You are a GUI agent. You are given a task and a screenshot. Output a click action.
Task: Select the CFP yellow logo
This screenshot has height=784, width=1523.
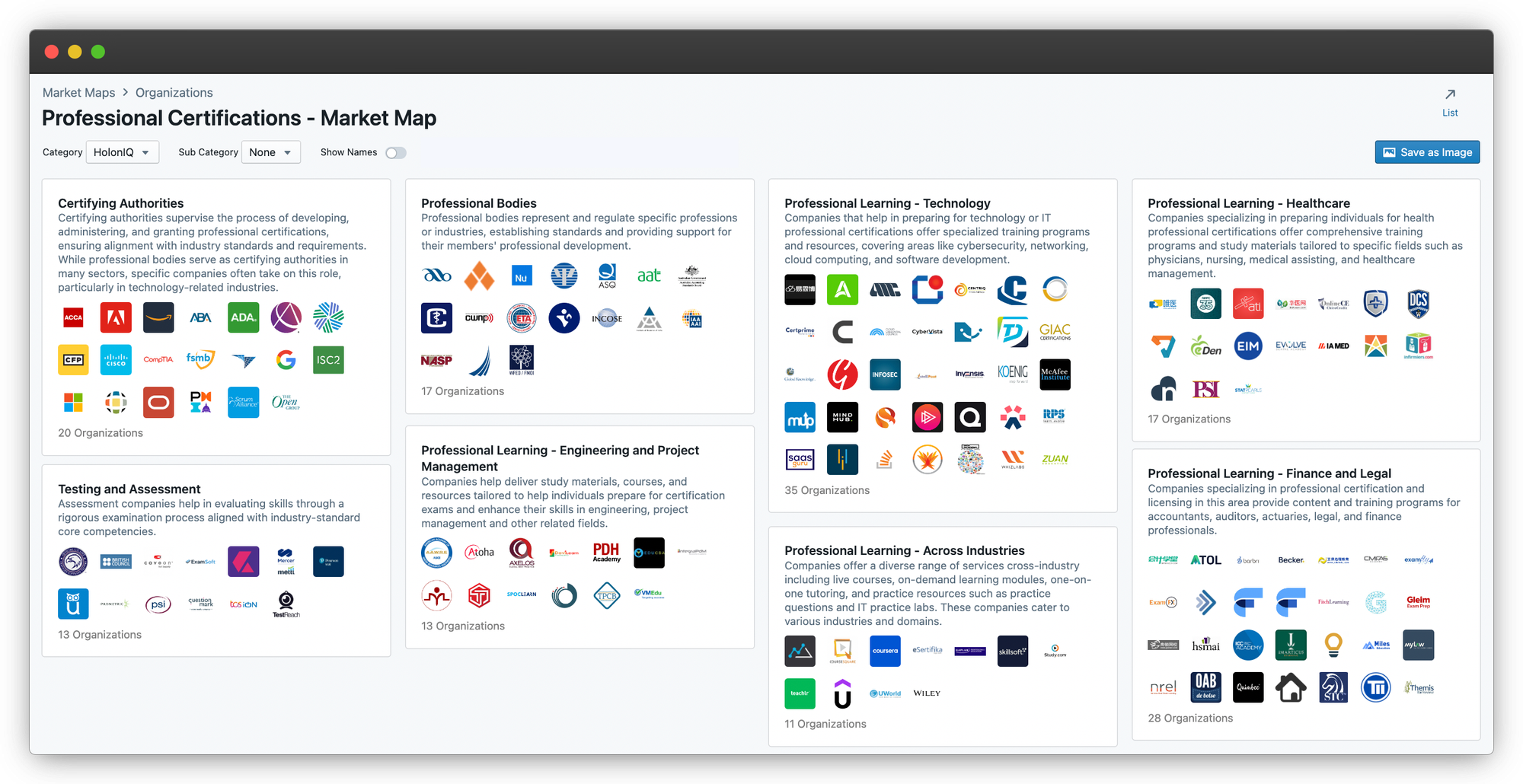73,360
